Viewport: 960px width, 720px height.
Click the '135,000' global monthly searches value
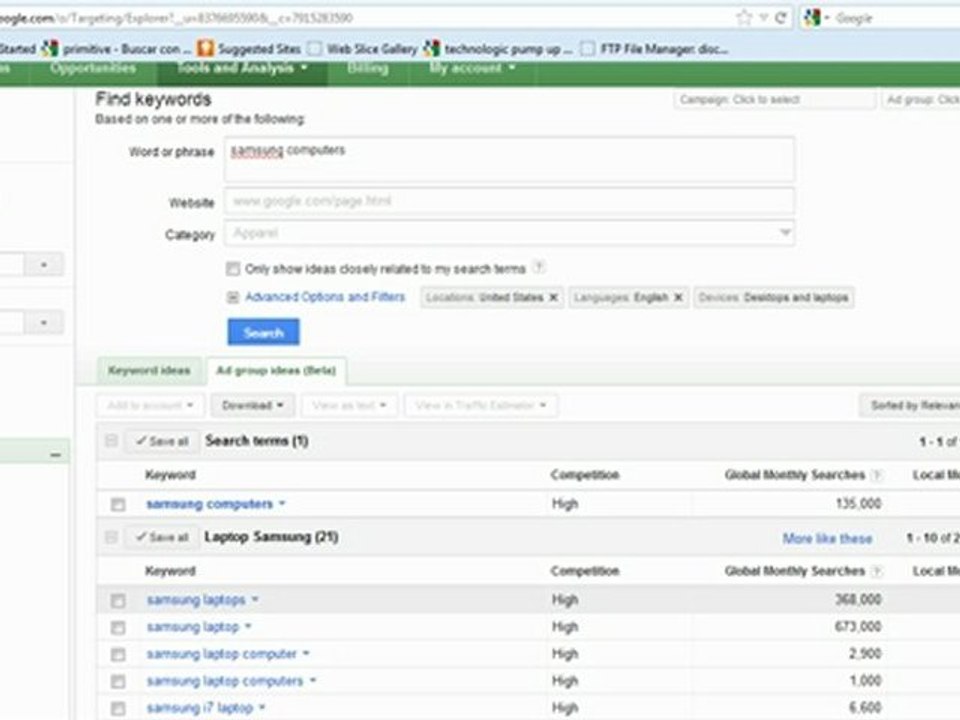tap(858, 504)
